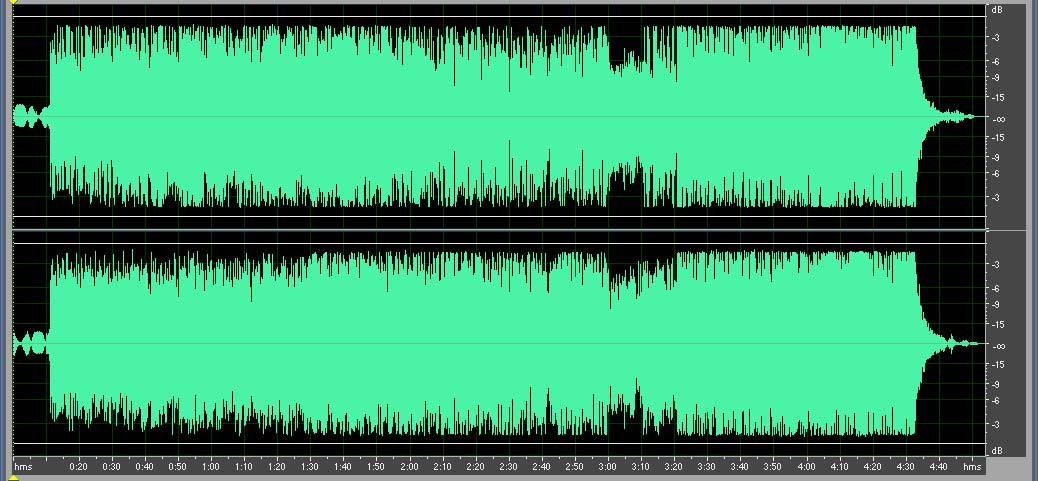The height and width of the screenshot is (481, 1038).
Task: Click the 0:50 mark on the time ruler
Action: point(177,467)
